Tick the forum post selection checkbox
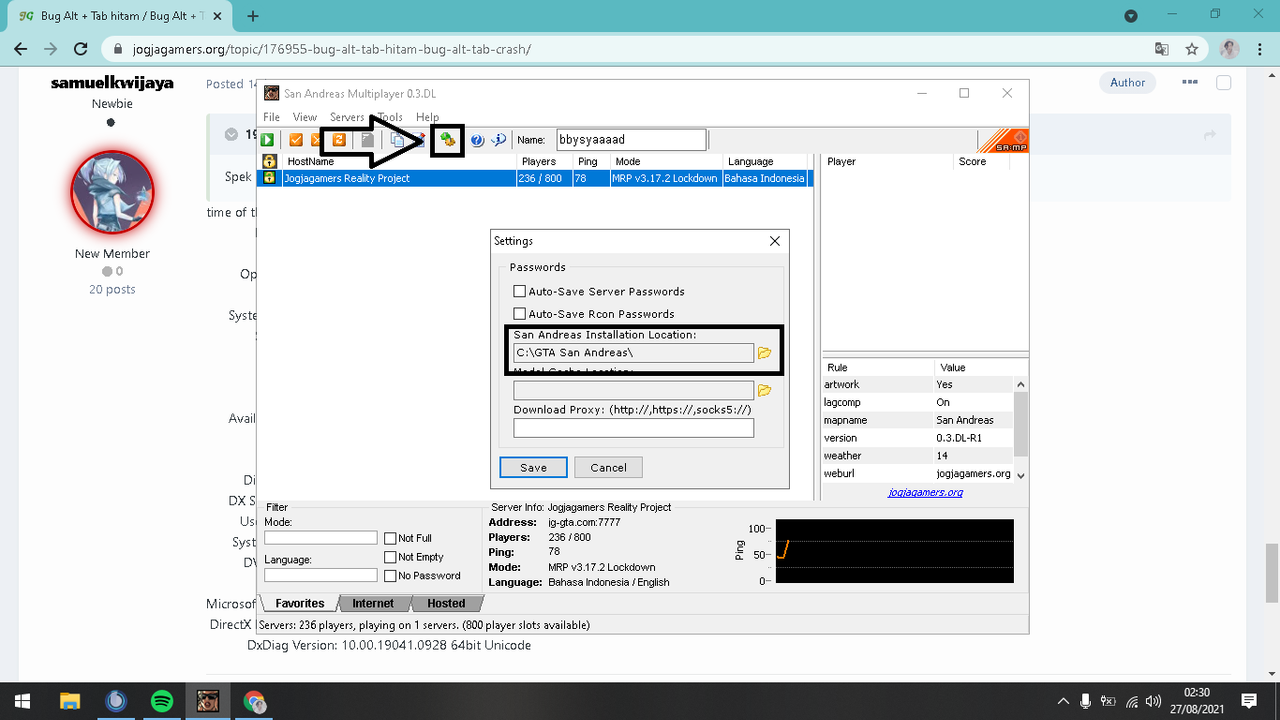Screen dimensions: 1280x720 pyautogui.click(x=1223, y=83)
